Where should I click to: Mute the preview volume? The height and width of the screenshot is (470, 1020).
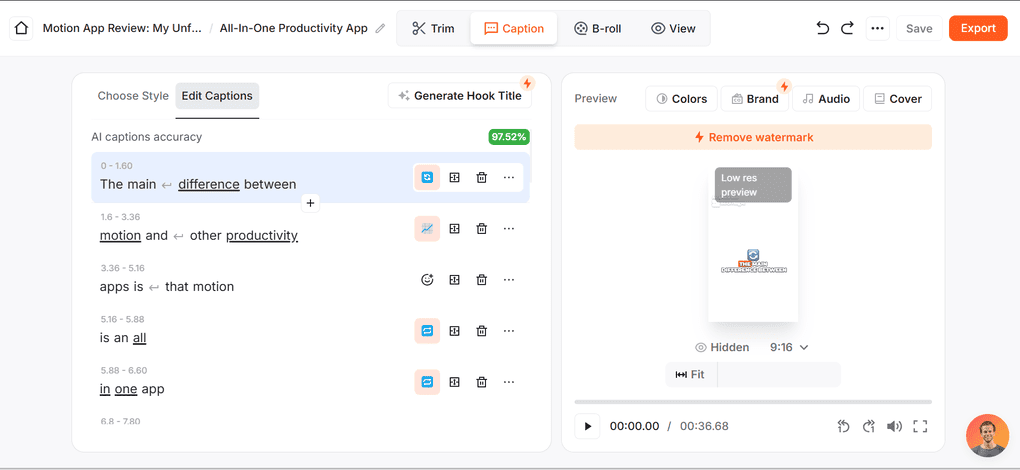click(894, 426)
